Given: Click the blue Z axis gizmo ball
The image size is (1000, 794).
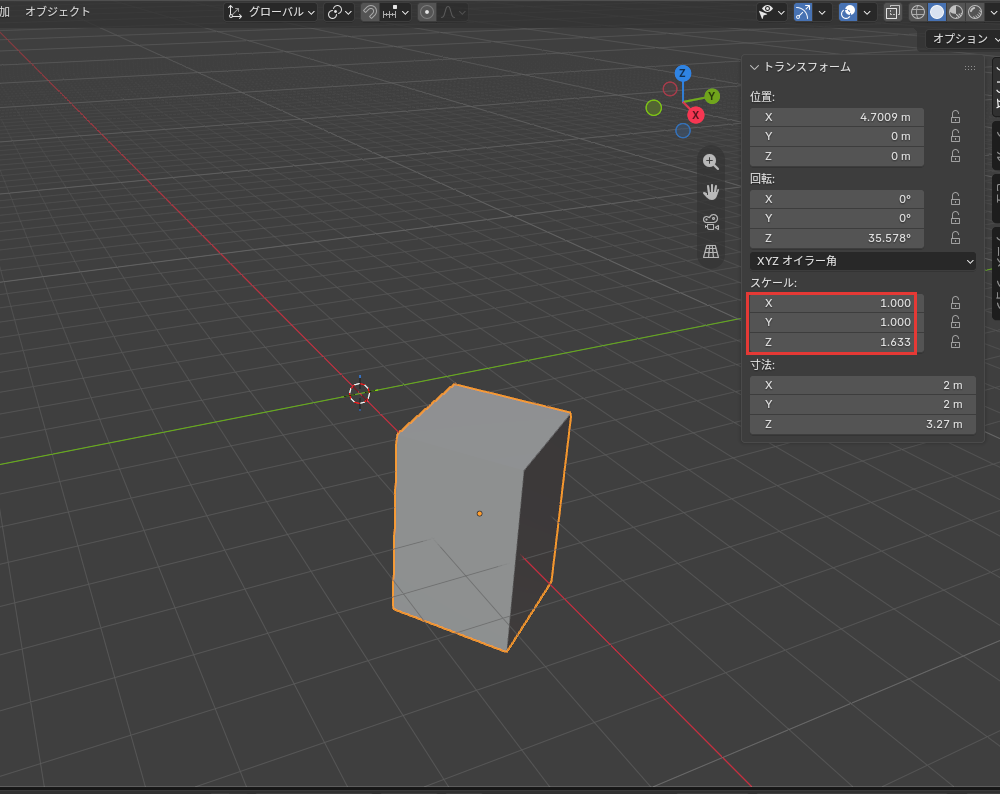Looking at the screenshot, I should [682, 73].
